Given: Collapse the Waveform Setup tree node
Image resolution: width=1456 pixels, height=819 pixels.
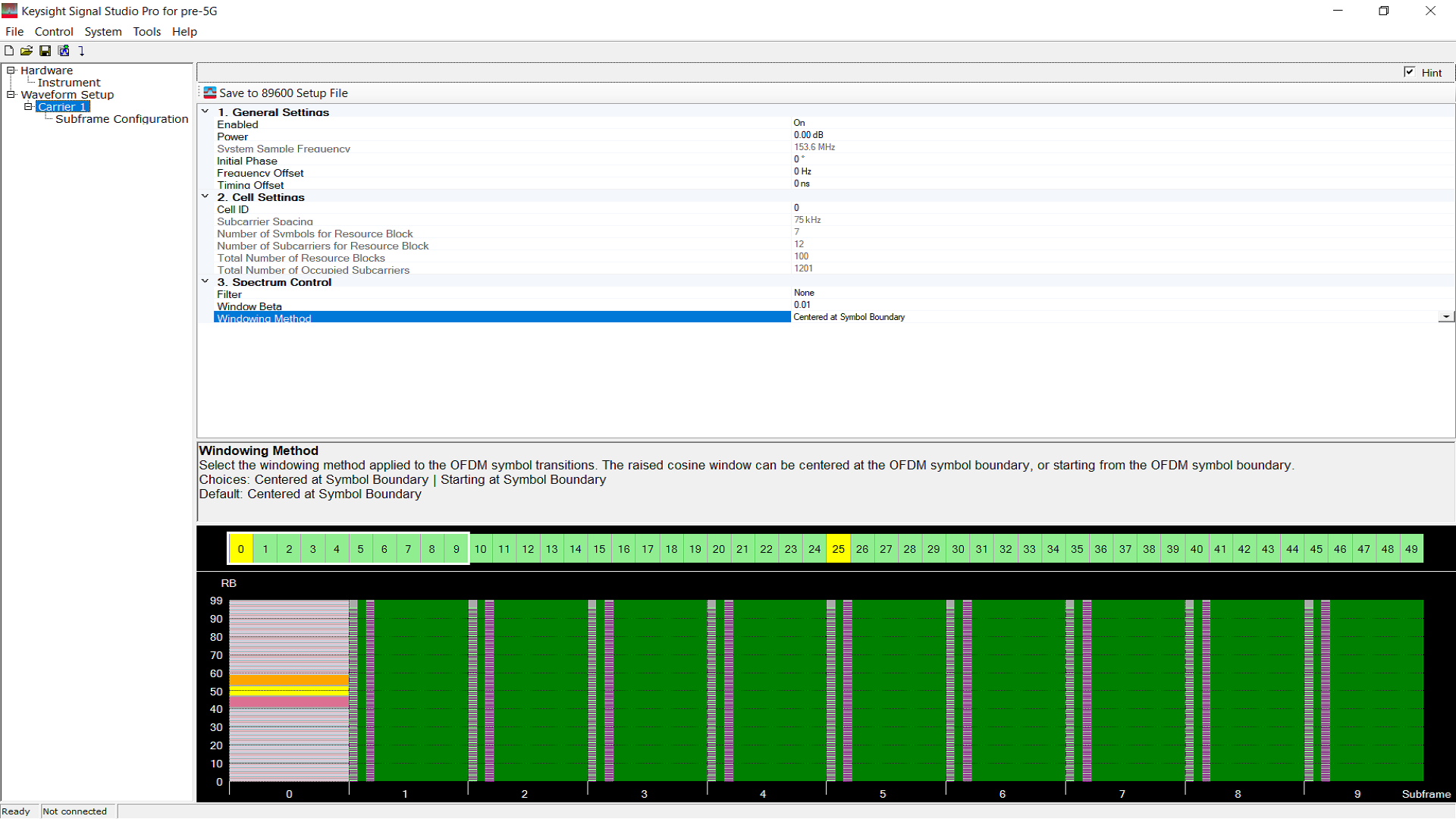Looking at the screenshot, I should [x=11, y=95].
